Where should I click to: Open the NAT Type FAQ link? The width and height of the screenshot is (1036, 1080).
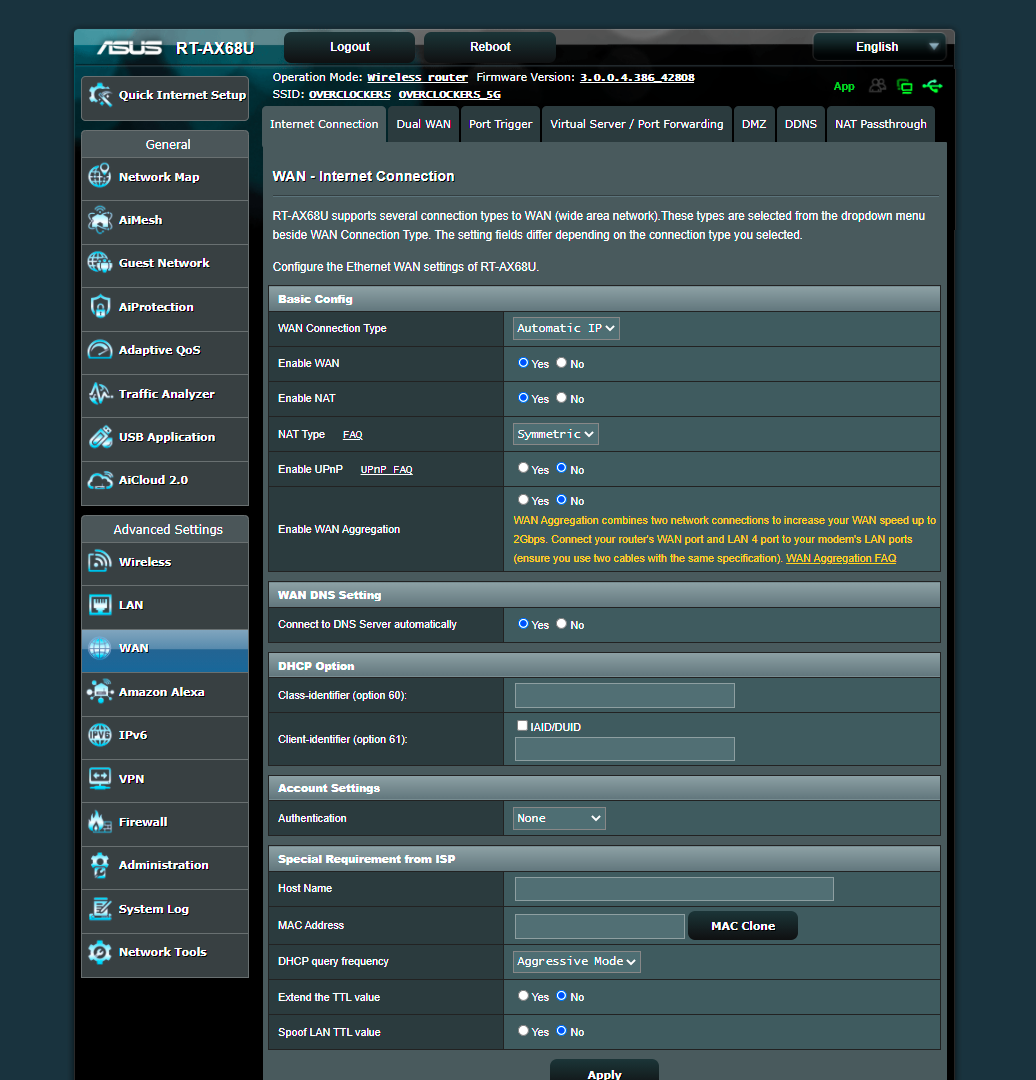pos(353,435)
